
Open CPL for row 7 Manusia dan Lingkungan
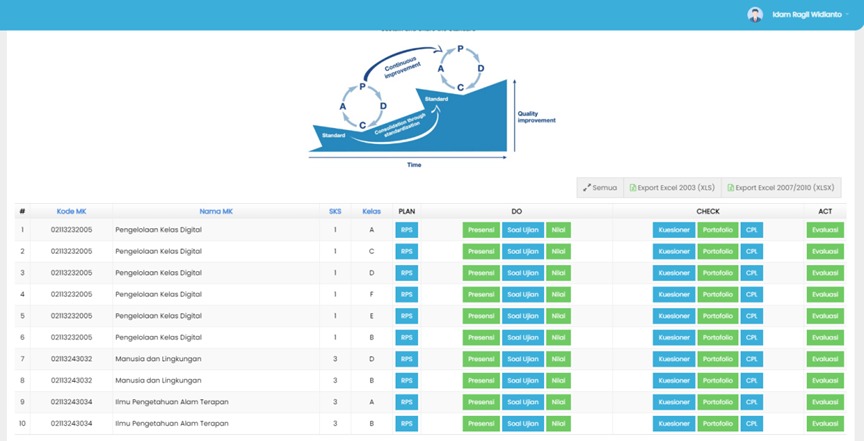click(x=752, y=359)
